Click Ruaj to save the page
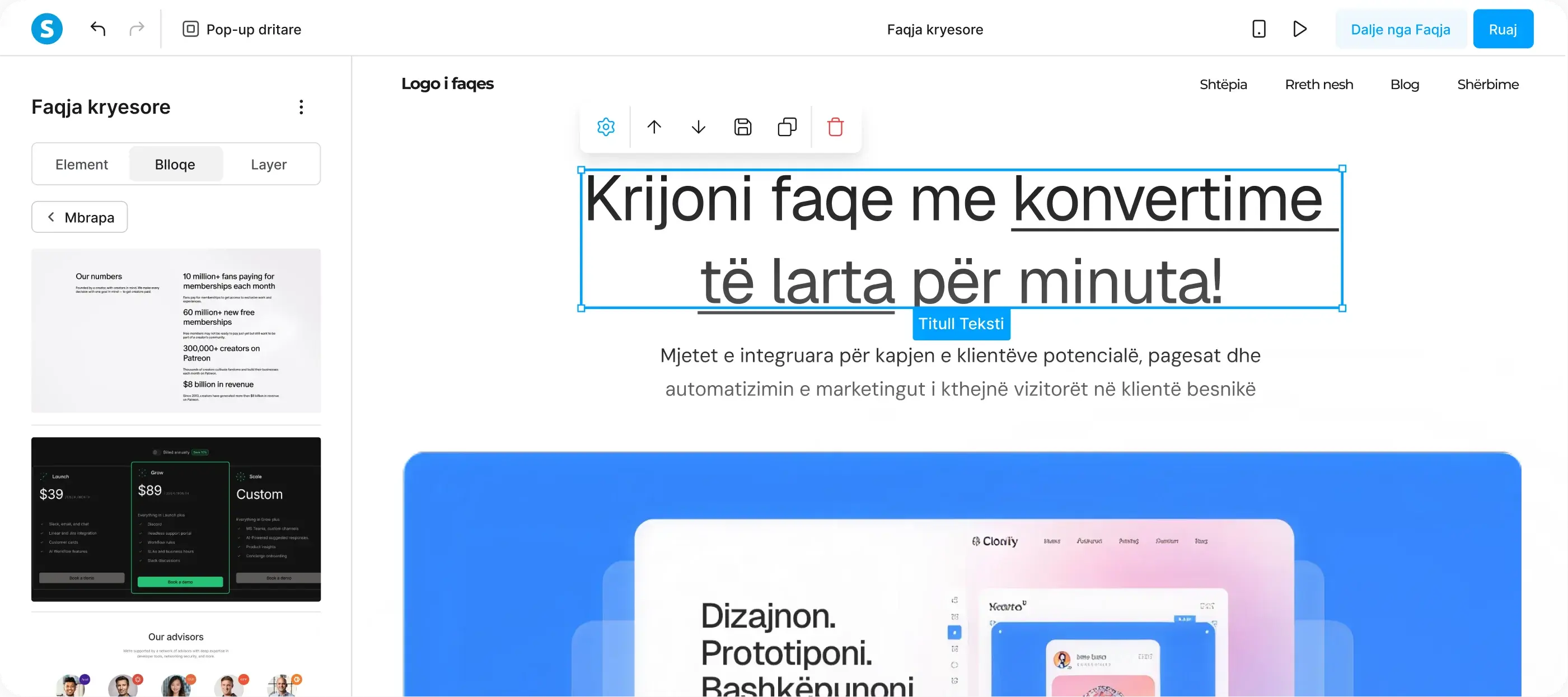Image resolution: width=1568 pixels, height=697 pixels. pyautogui.click(x=1503, y=29)
